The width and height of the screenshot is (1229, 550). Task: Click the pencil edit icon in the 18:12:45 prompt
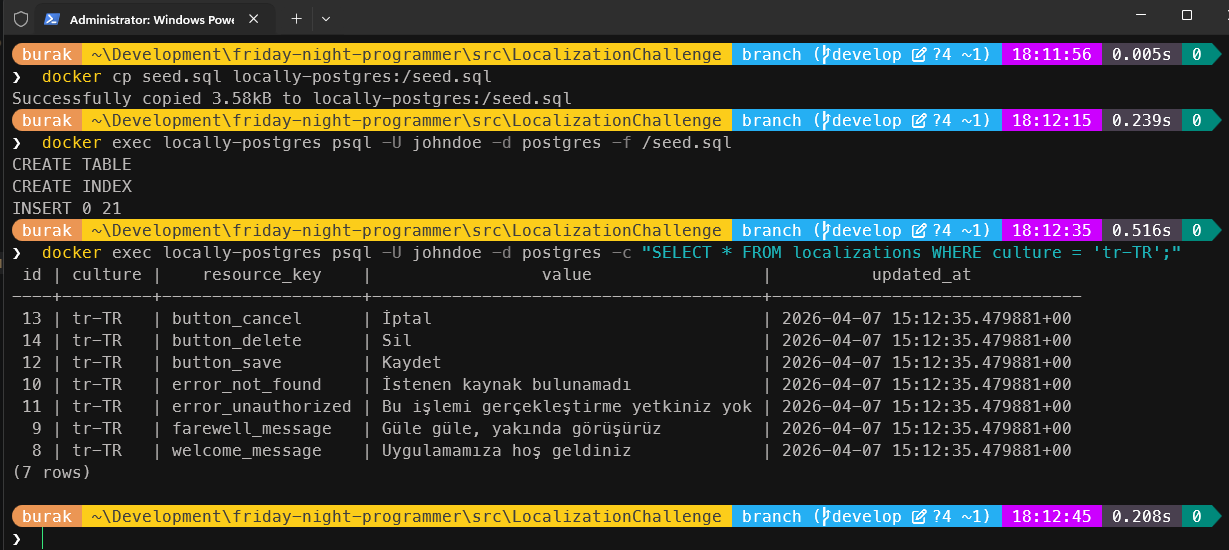pyautogui.click(x=919, y=517)
